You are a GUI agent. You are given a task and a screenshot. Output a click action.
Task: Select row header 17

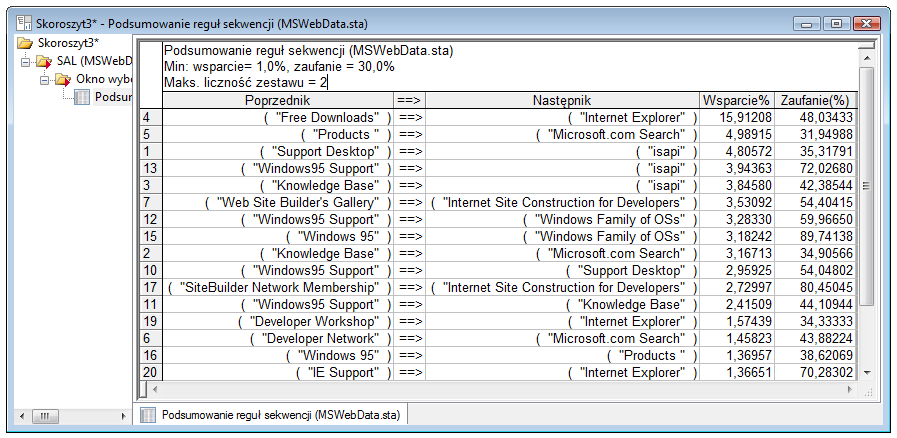151,288
